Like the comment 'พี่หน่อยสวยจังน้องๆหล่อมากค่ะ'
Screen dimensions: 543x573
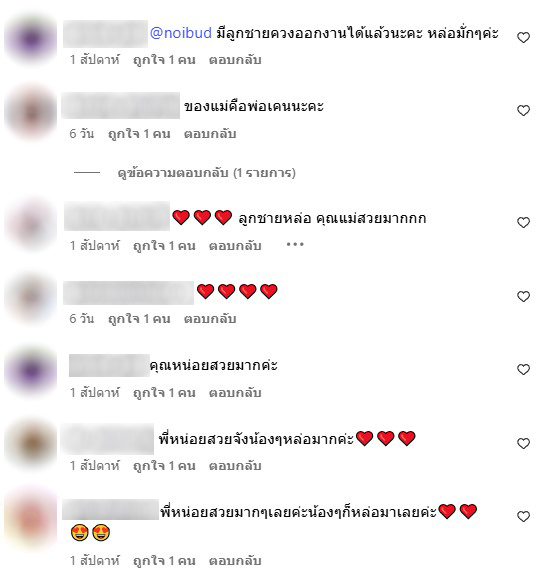(523, 443)
